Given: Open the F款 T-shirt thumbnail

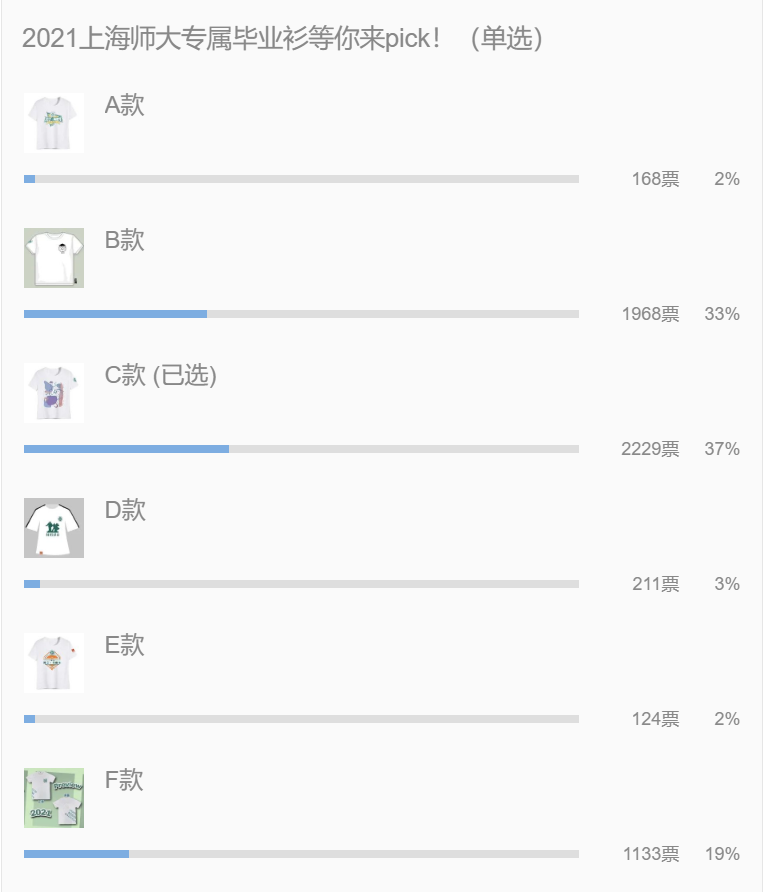Looking at the screenshot, I should 53,798.
